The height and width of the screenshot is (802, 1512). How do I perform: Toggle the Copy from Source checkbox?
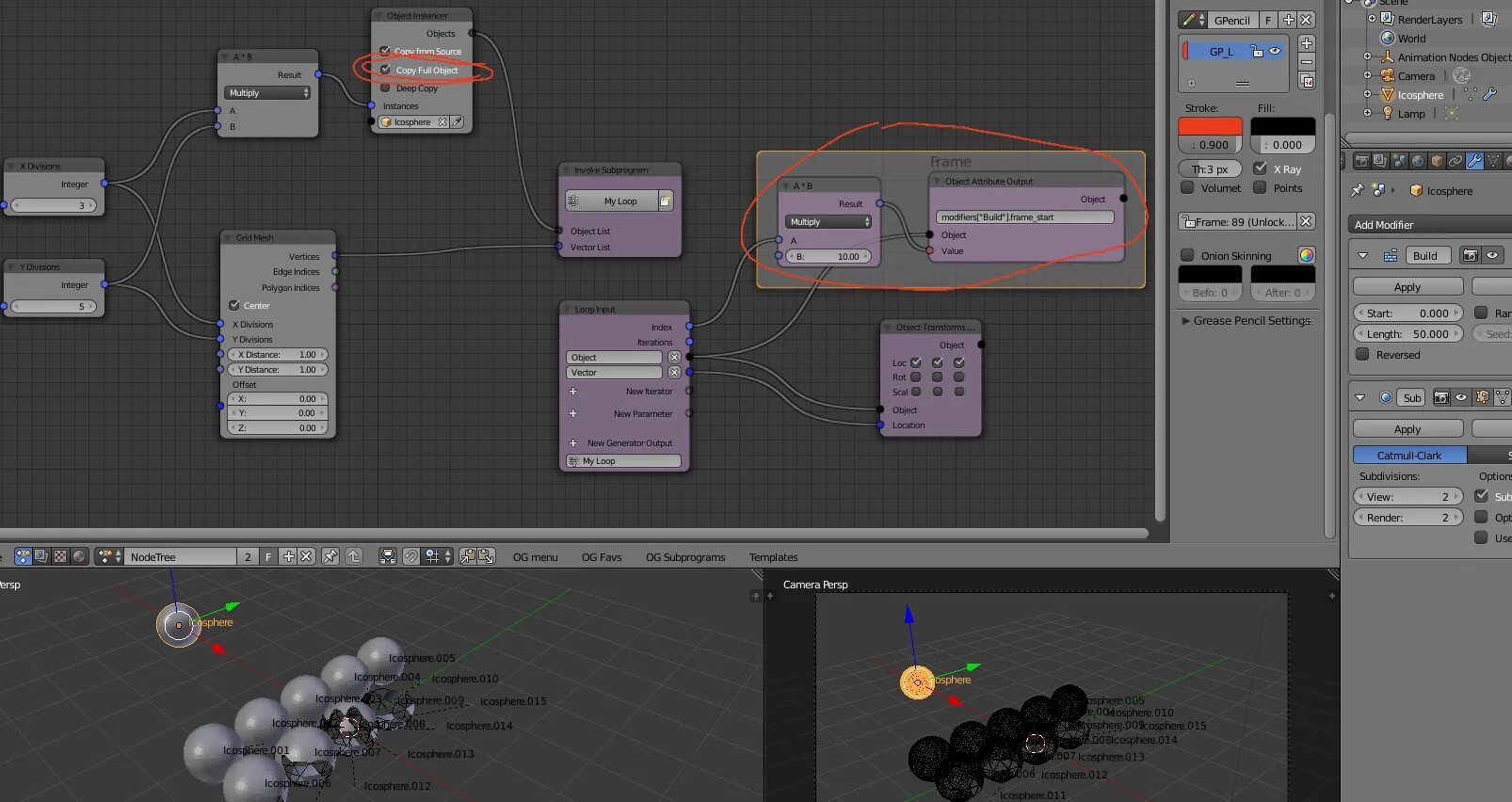click(385, 51)
